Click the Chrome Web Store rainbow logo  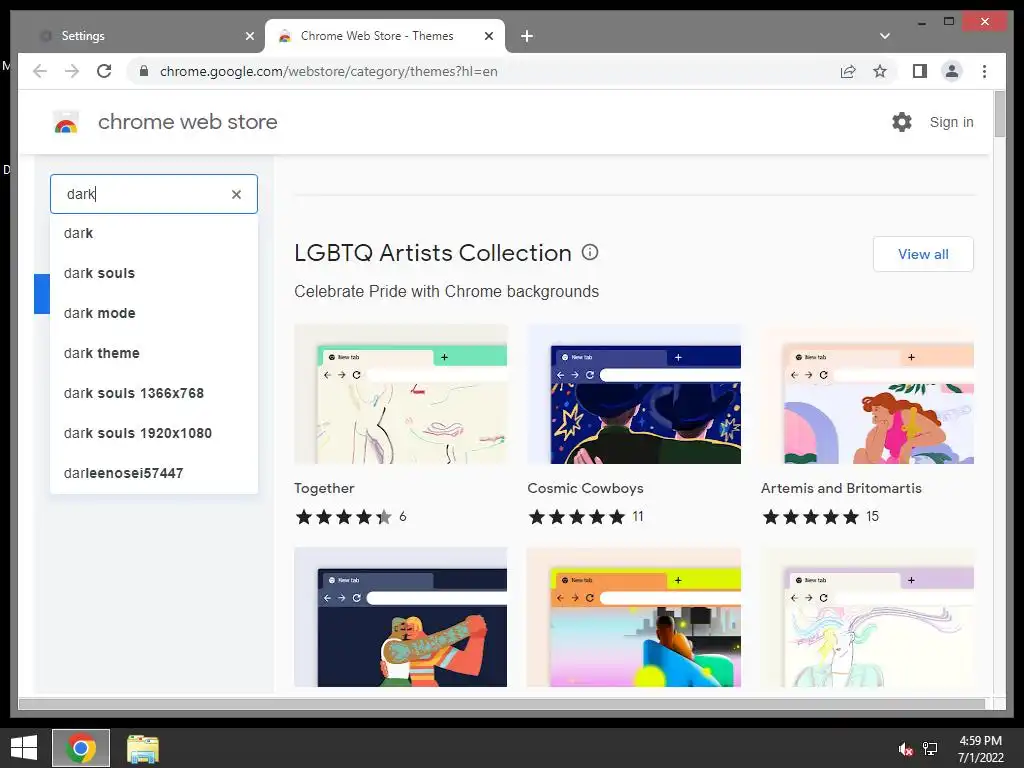[66, 122]
